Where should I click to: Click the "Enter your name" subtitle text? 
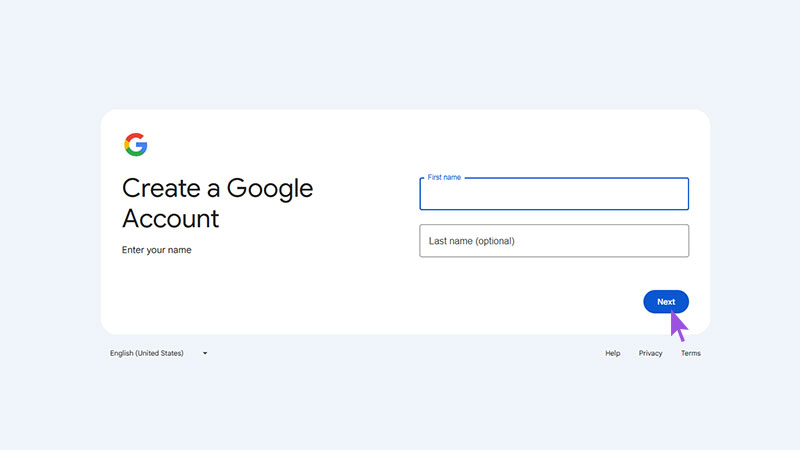tap(157, 250)
